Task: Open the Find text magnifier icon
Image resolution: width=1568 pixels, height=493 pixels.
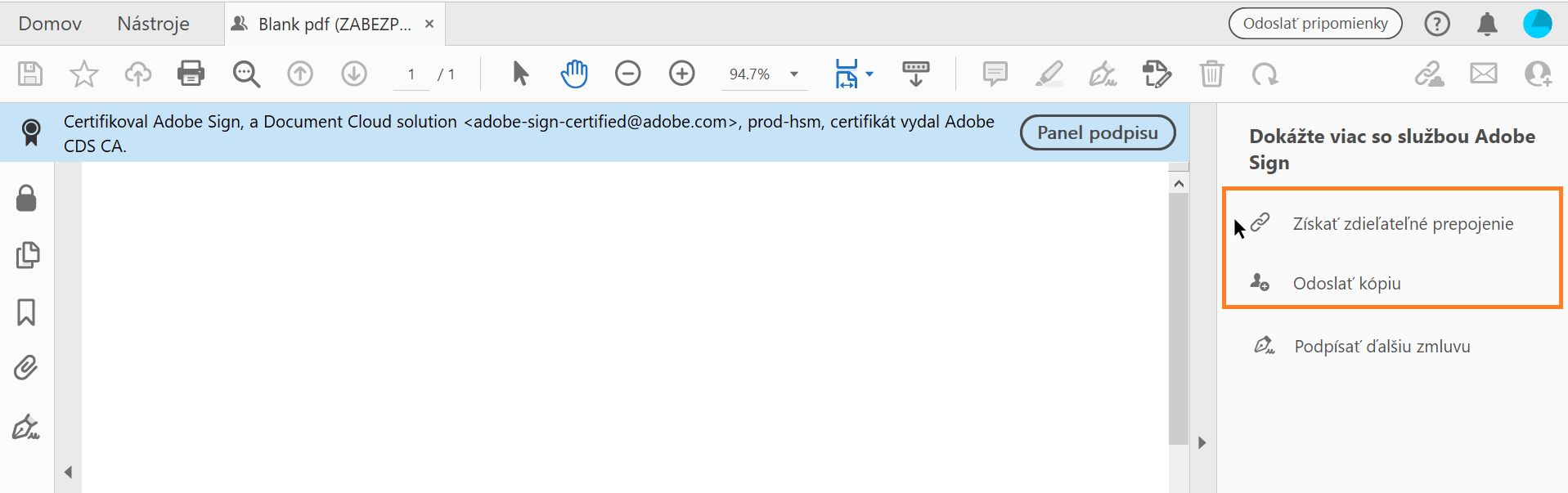Action: tap(246, 74)
